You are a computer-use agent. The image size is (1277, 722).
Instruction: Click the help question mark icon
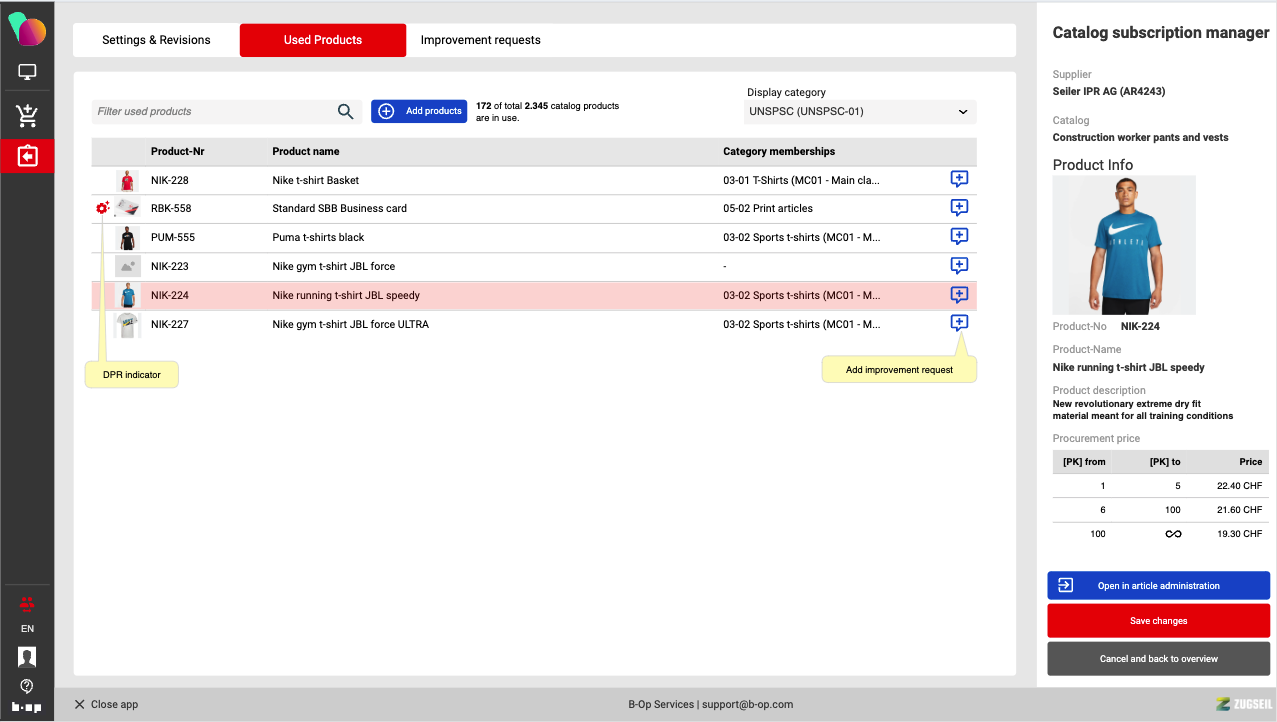coord(27,686)
